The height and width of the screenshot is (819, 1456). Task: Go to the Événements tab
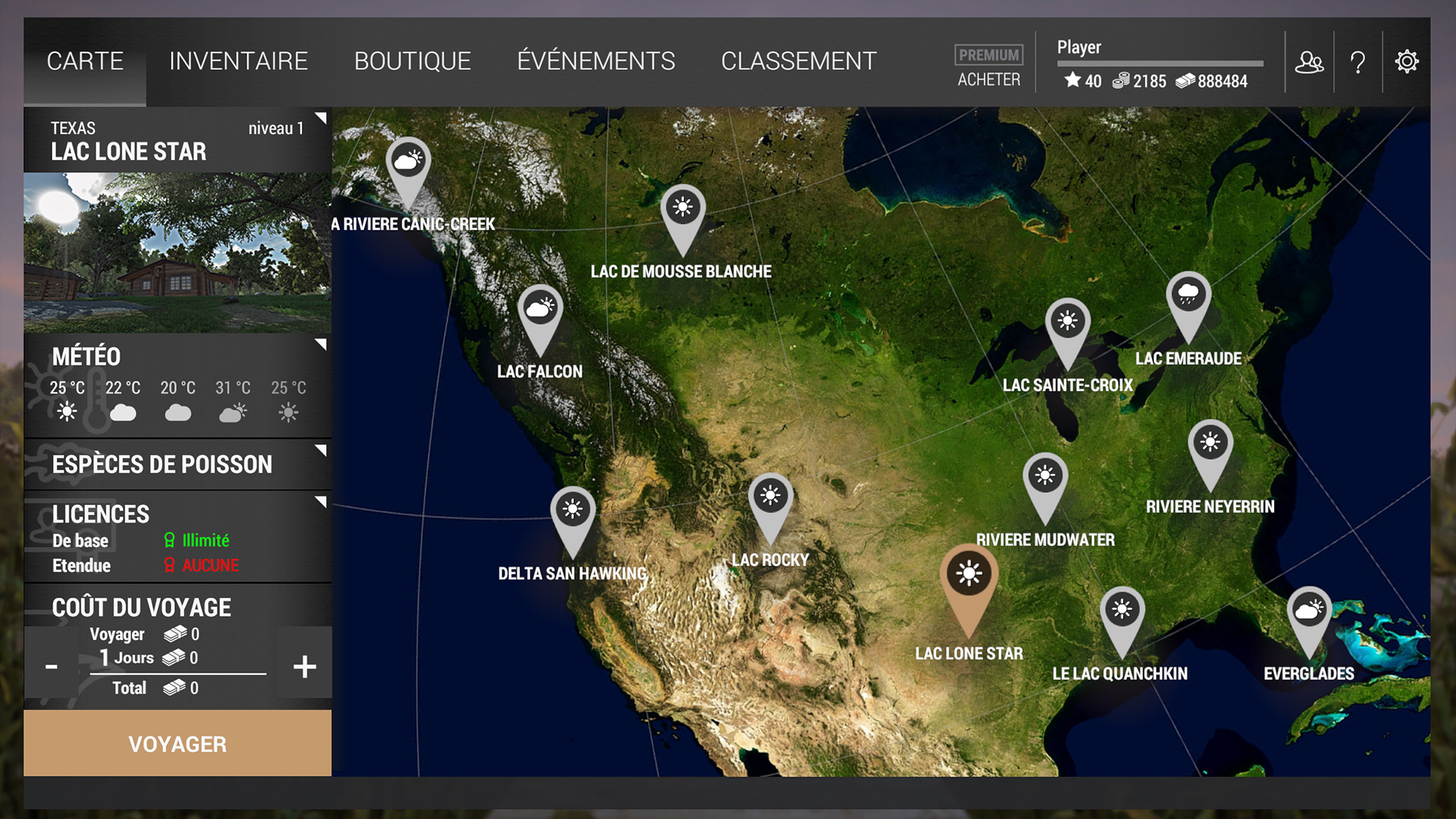point(596,61)
